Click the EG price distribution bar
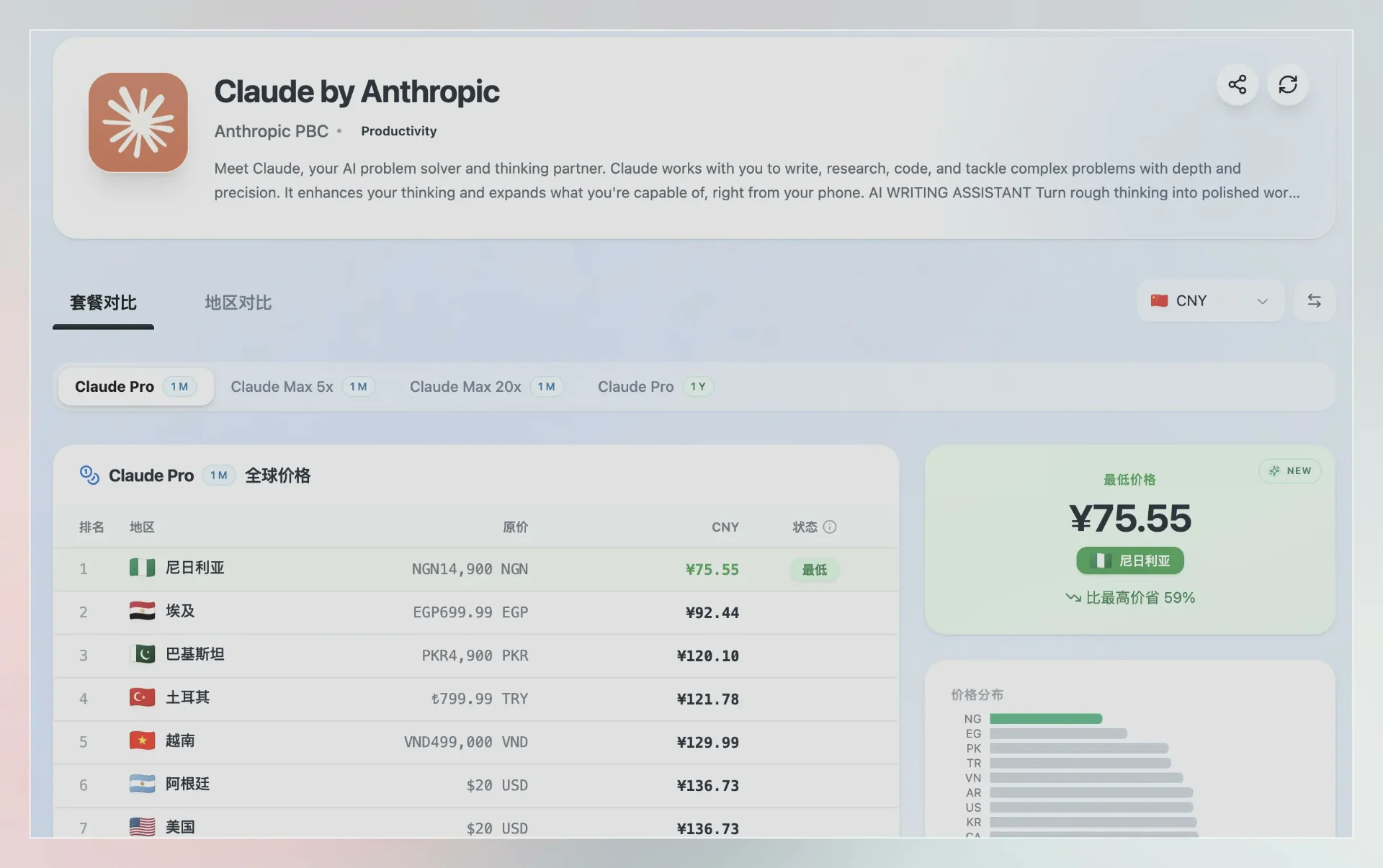Screen dimensions: 1383x868 [x=1058, y=733]
